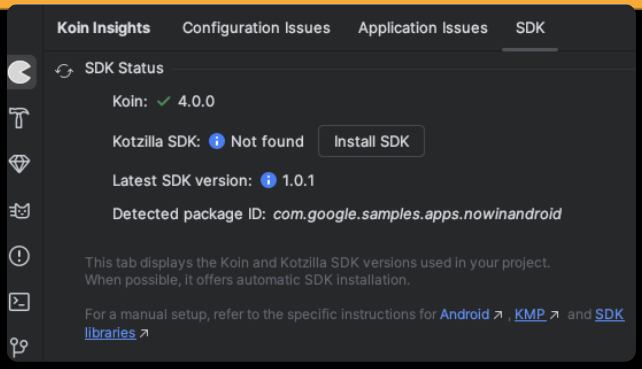Click the Kotzilla SDK: label
The image size is (642, 369).
tap(156, 142)
